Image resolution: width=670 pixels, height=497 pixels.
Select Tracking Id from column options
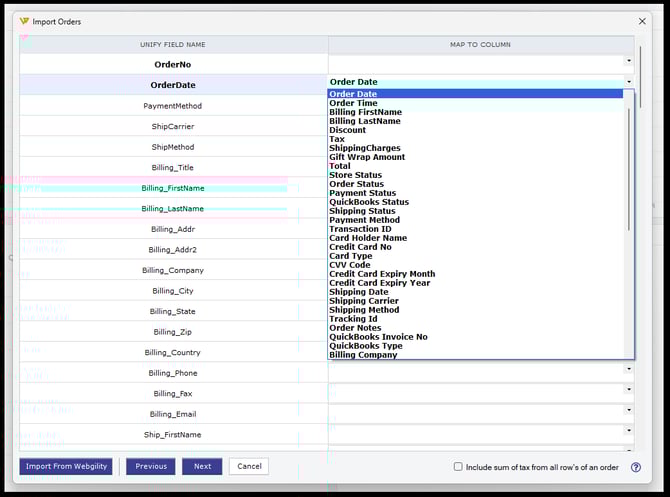pyautogui.click(x=353, y=319)
